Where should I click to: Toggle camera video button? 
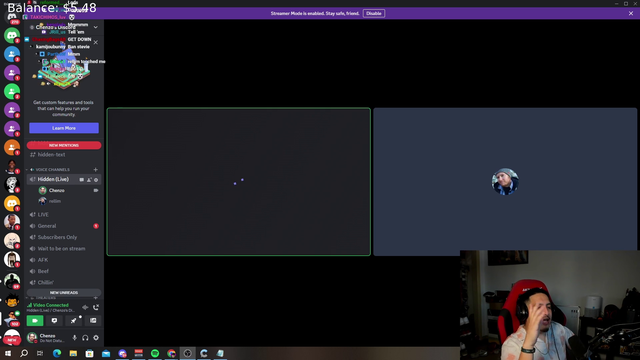pyautogui.click(x=35, y=321)
